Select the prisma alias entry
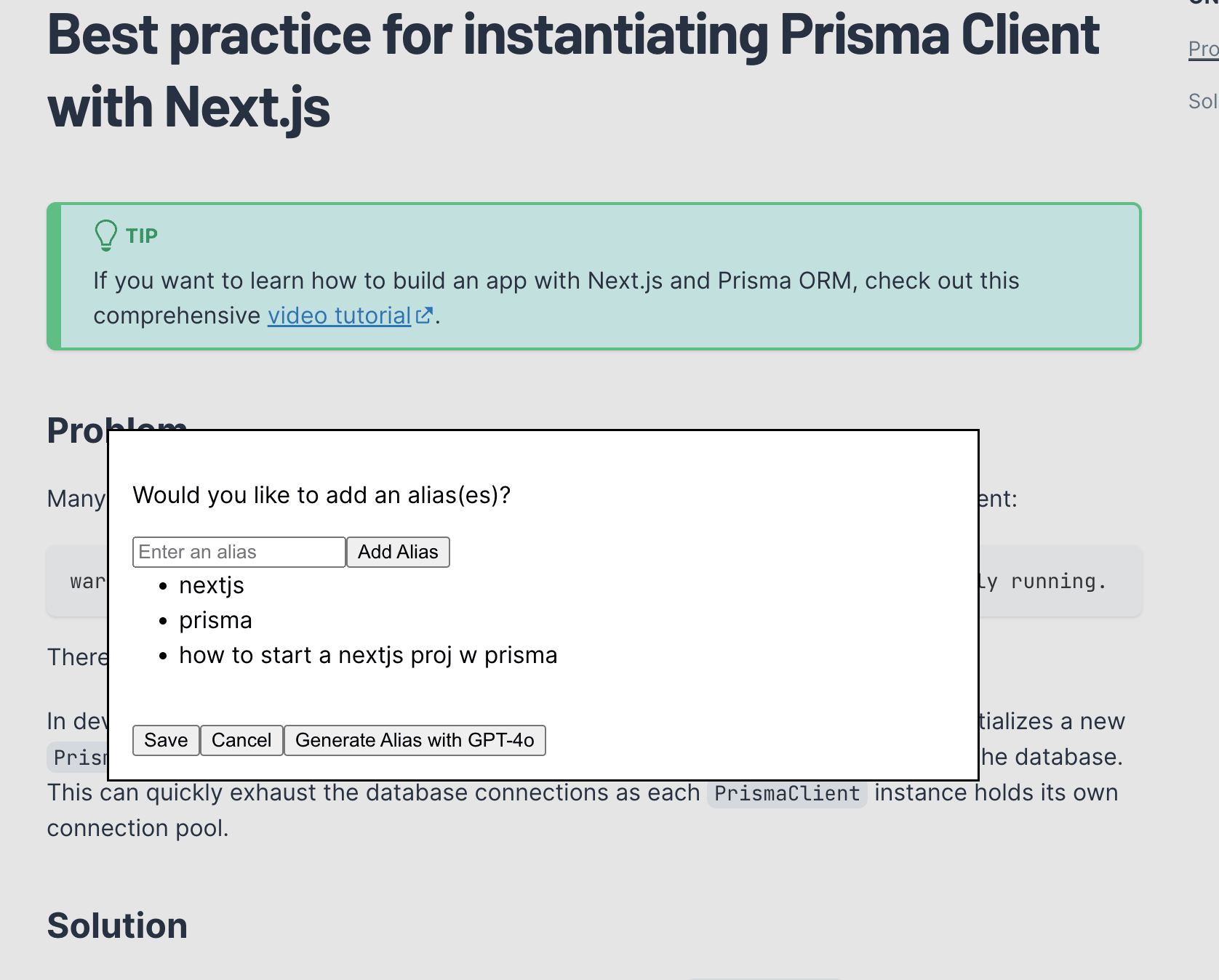 [215, 621]
